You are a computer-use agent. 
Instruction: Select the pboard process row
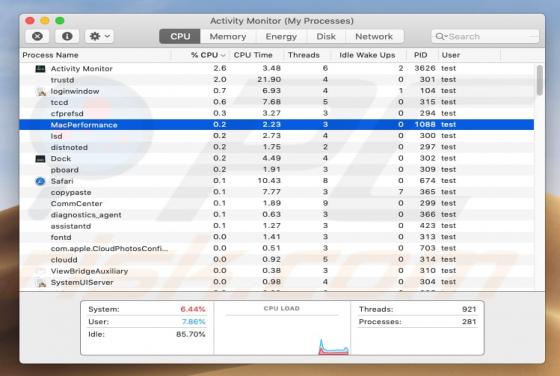(x=277, y=170)
